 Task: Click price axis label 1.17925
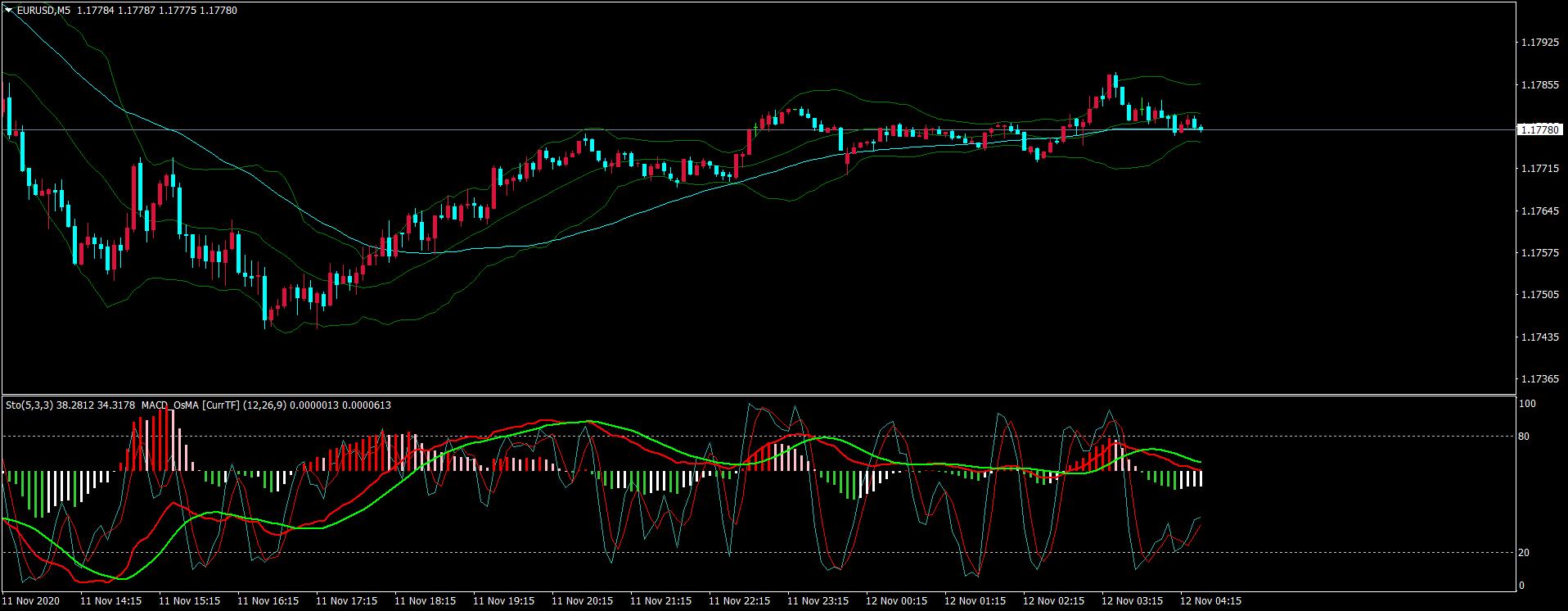pyautogui.click(x=1539, y=42)
